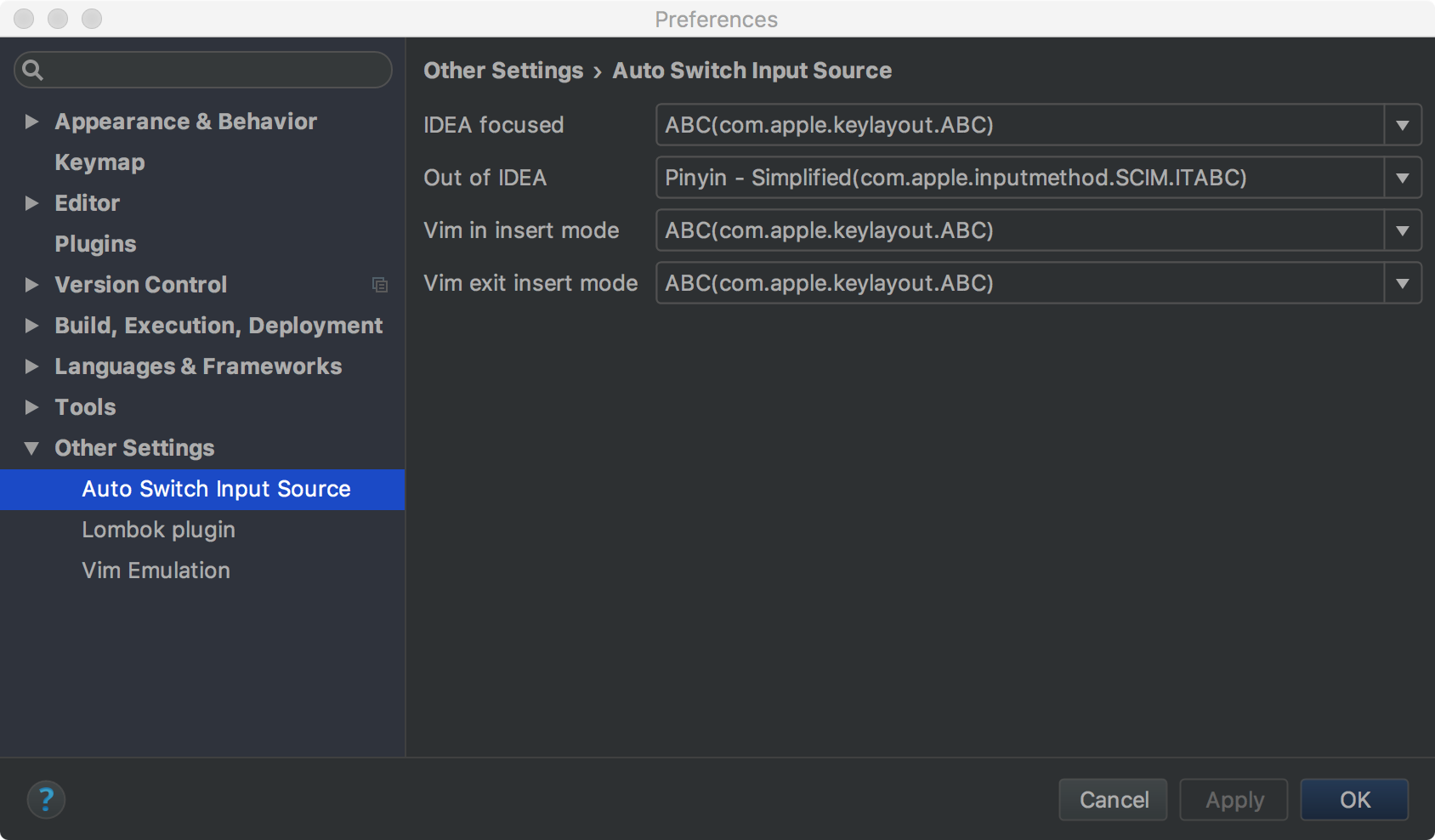This screenshot has height=840, width=1435.
Task: Expand the Tools section
Action: 31,407
